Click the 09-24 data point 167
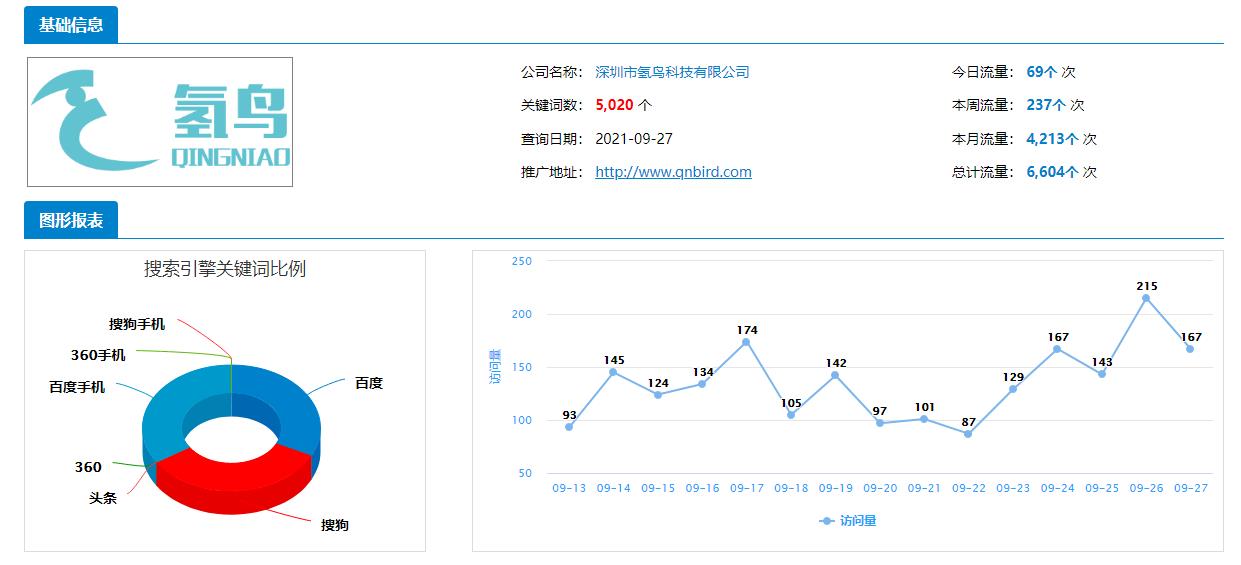This screenshot has width=1241, height=565. pyautogui.click(x=1057, y=349)
